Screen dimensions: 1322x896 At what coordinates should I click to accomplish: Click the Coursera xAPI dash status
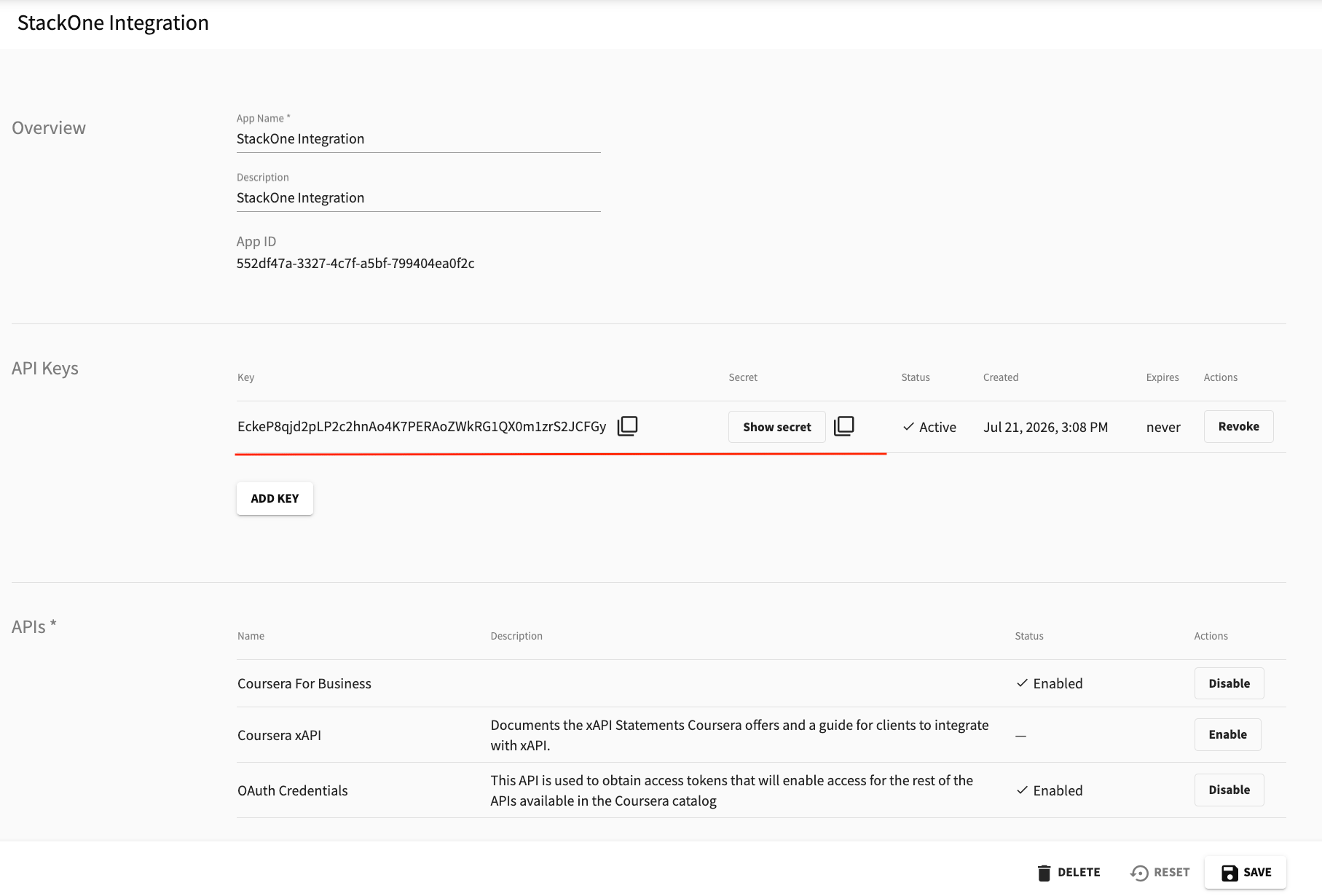(1020, 736)
